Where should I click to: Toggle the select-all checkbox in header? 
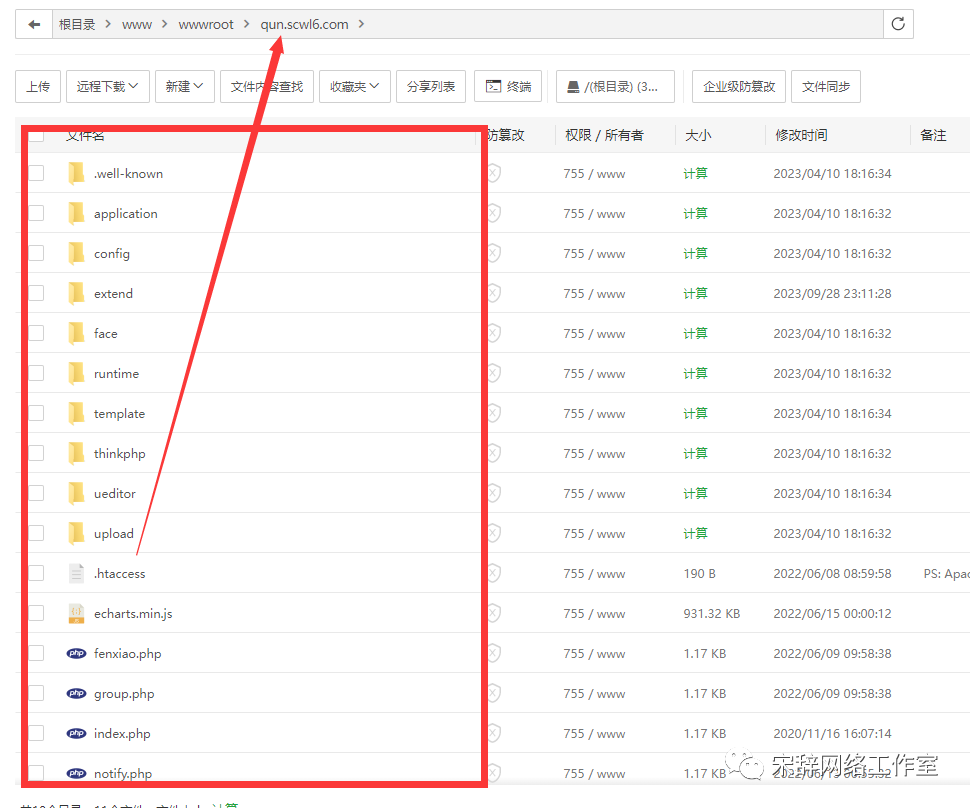coord(36,136)
